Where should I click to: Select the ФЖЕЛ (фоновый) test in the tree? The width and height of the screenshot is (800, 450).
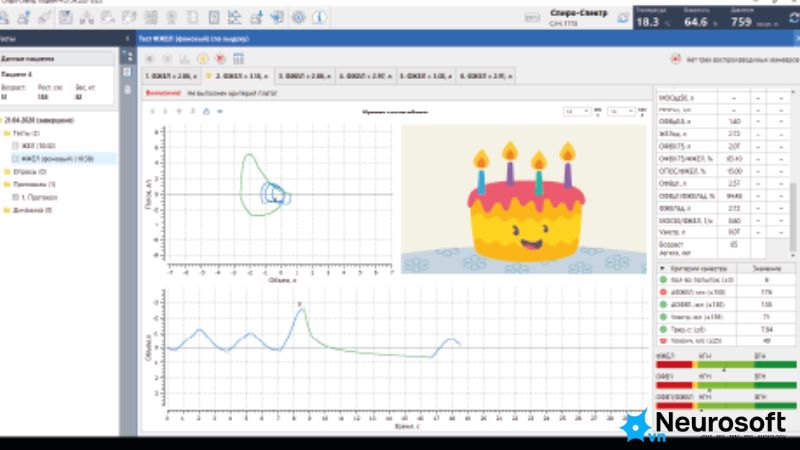tap(57, 159)
